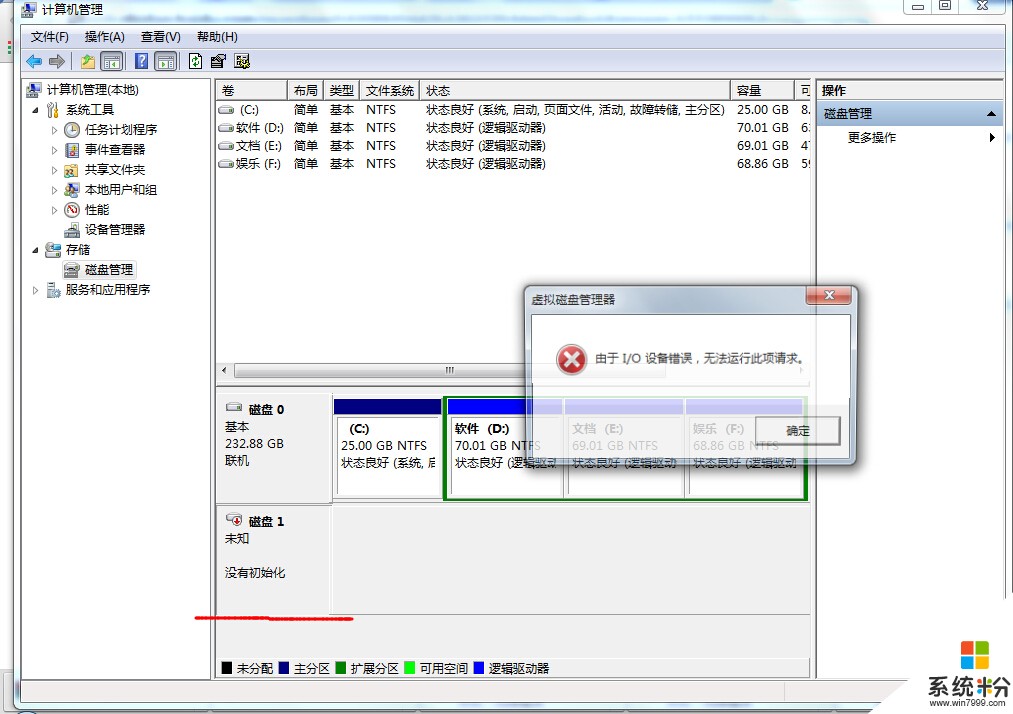Select the 磁盘管理 node in the tree
1013x714 pixels.
point(110,269)
